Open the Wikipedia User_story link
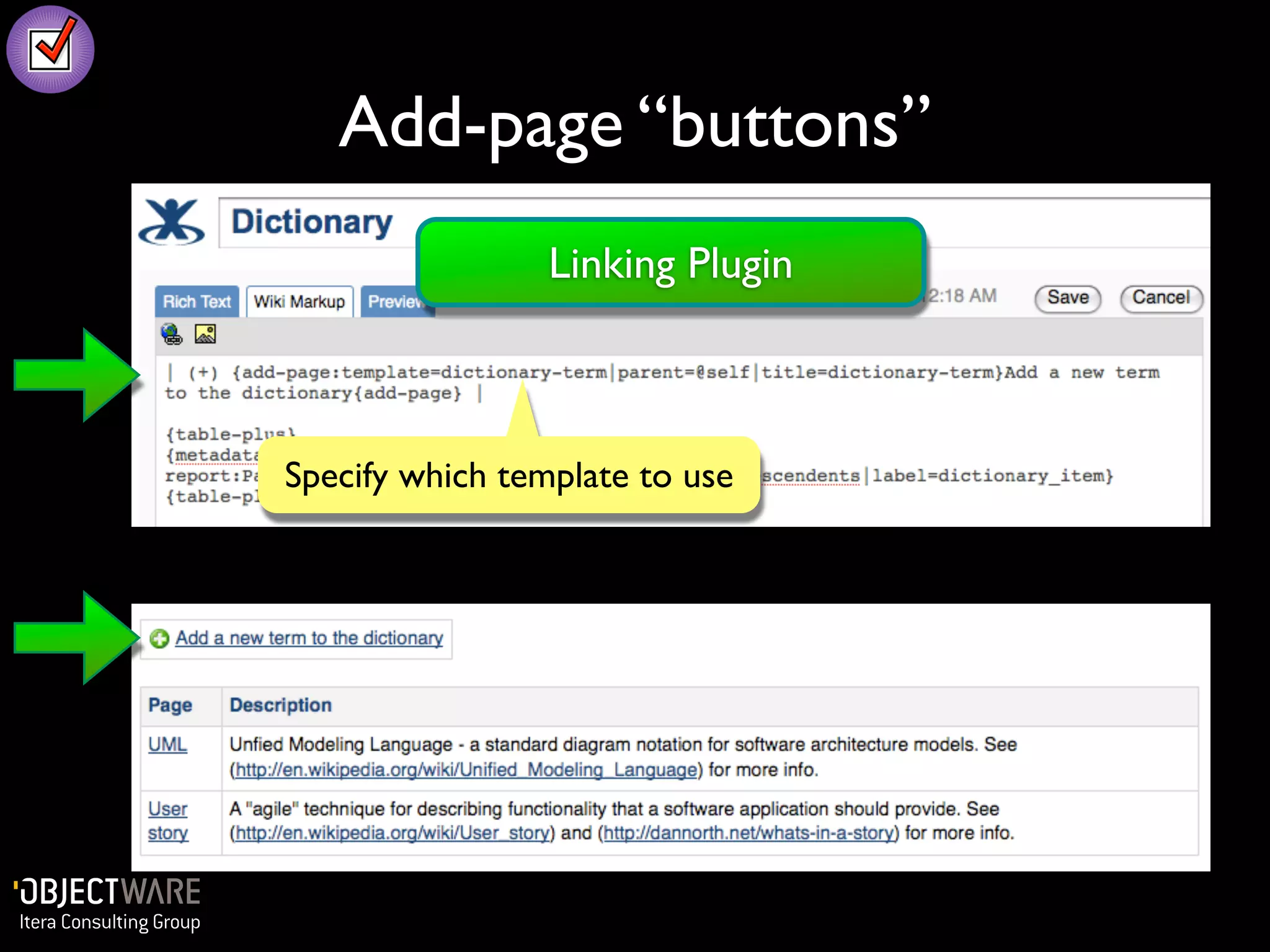 pyautogui.click(x=393, y=833)
